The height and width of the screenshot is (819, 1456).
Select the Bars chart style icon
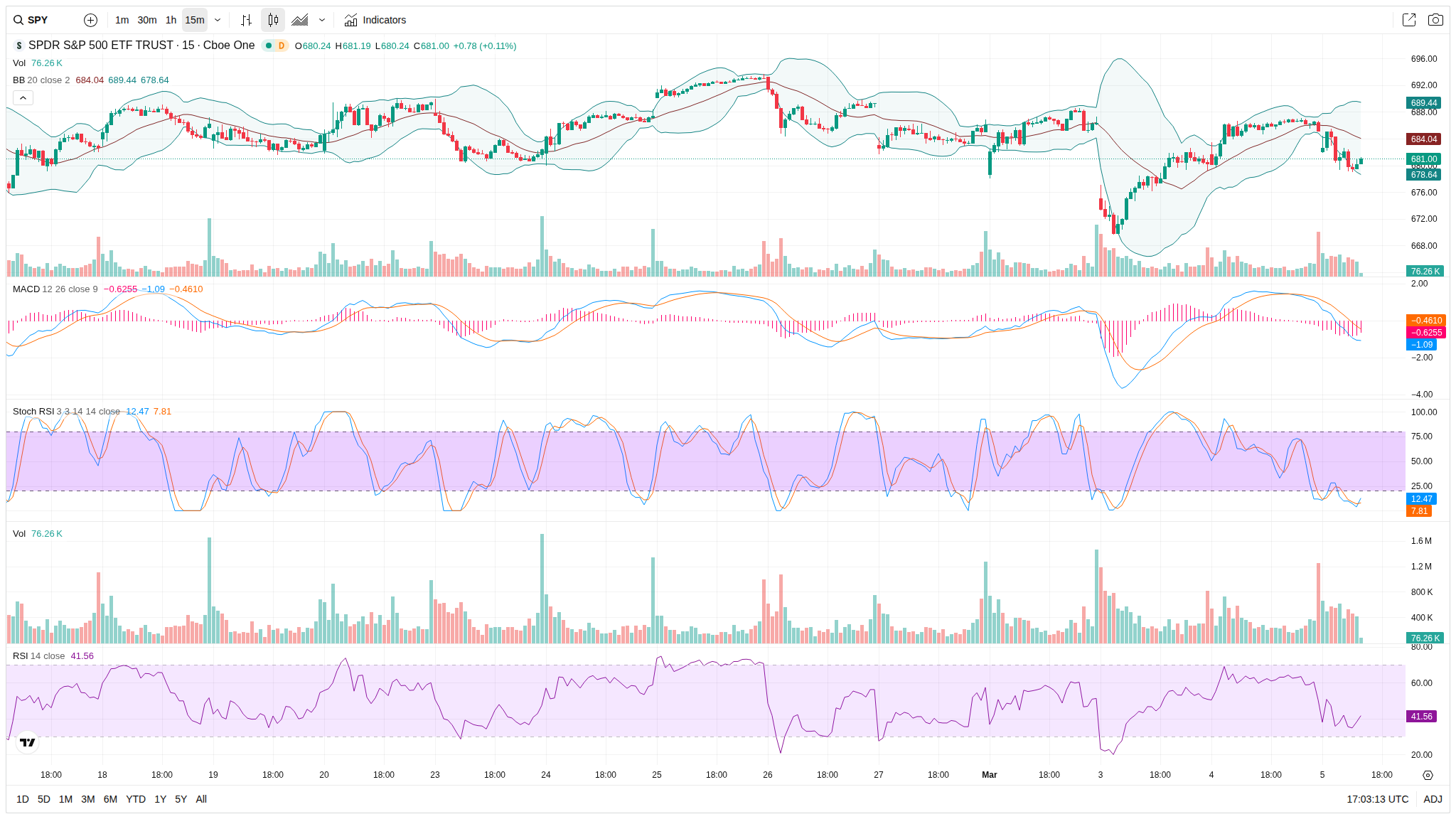click(x=246, y=20)
